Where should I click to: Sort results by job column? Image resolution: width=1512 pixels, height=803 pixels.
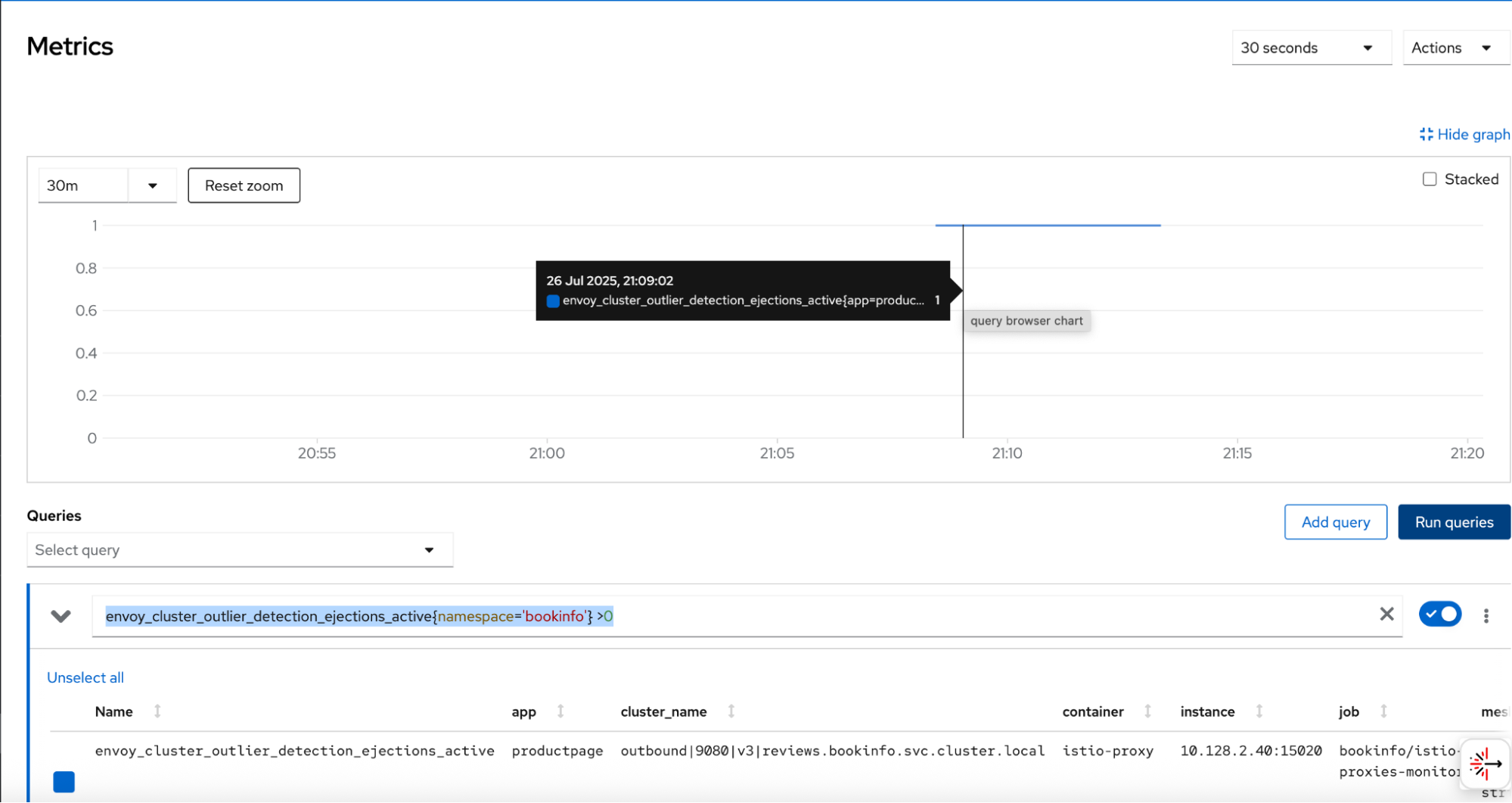pyautogui.click(x=1383, y=711)
